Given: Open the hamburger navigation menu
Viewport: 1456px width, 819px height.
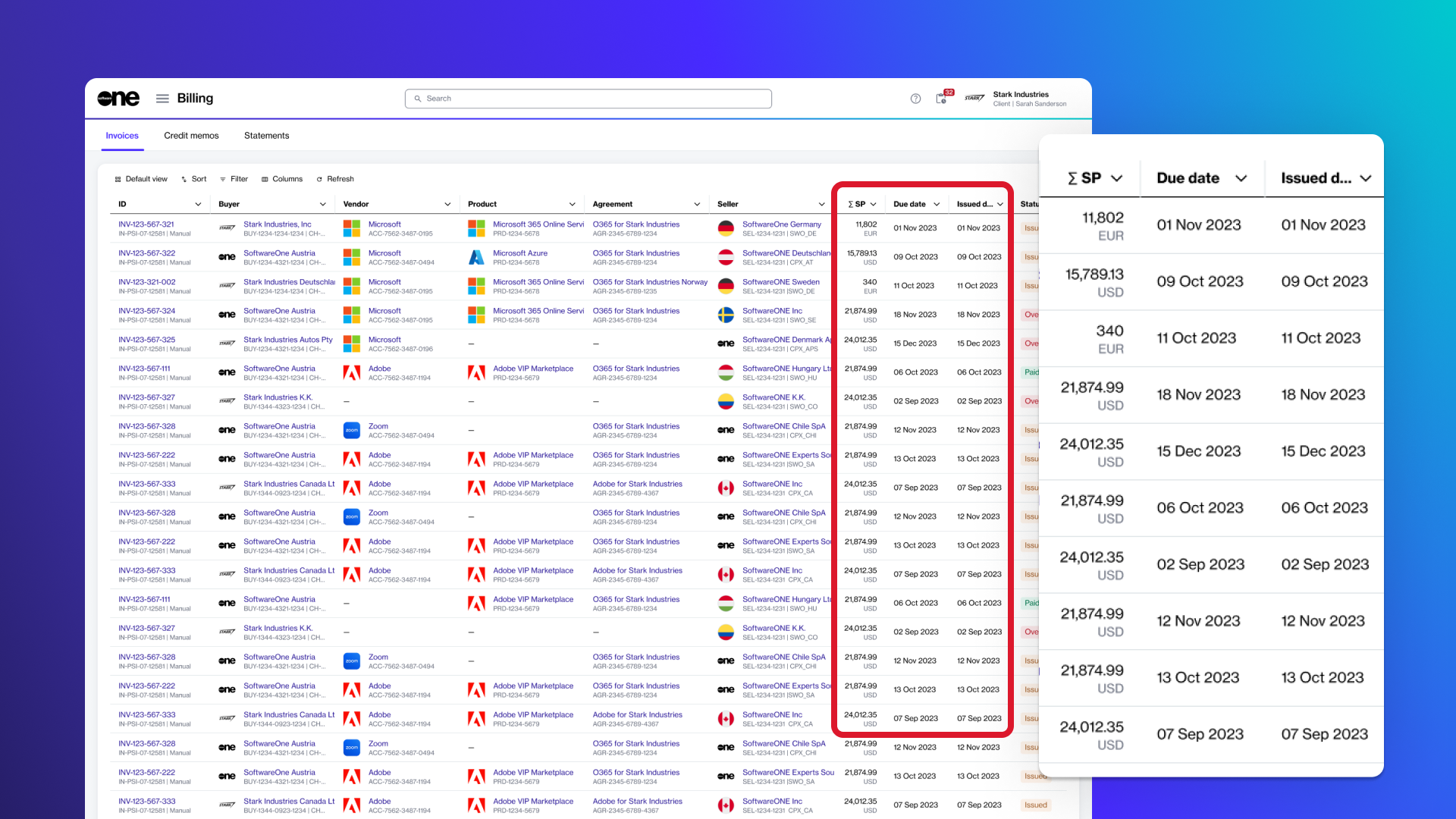Looking at the screenshot, I should 162,99.
